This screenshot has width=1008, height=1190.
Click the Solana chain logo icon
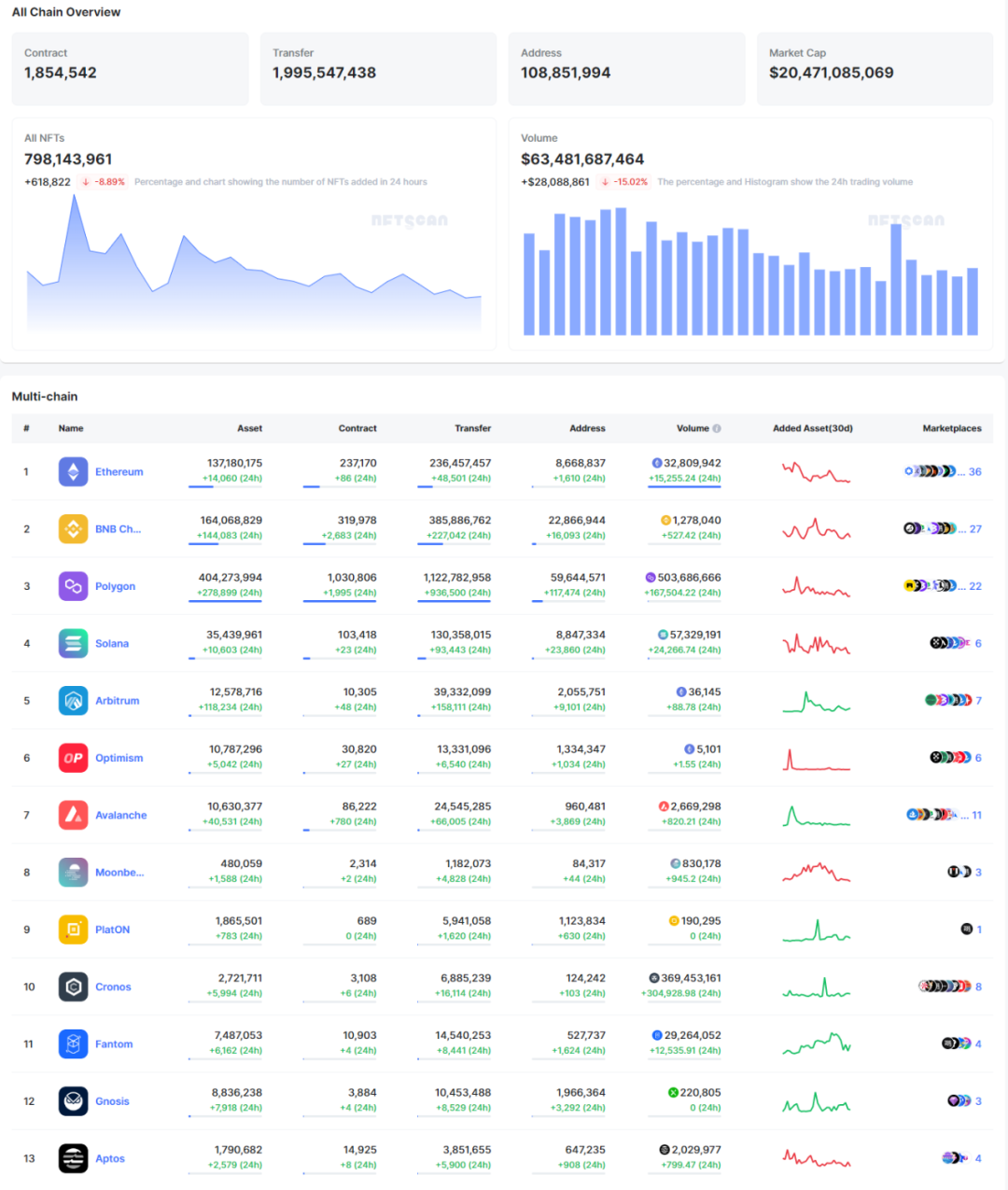pyautogui.click(x=73, y=643)
